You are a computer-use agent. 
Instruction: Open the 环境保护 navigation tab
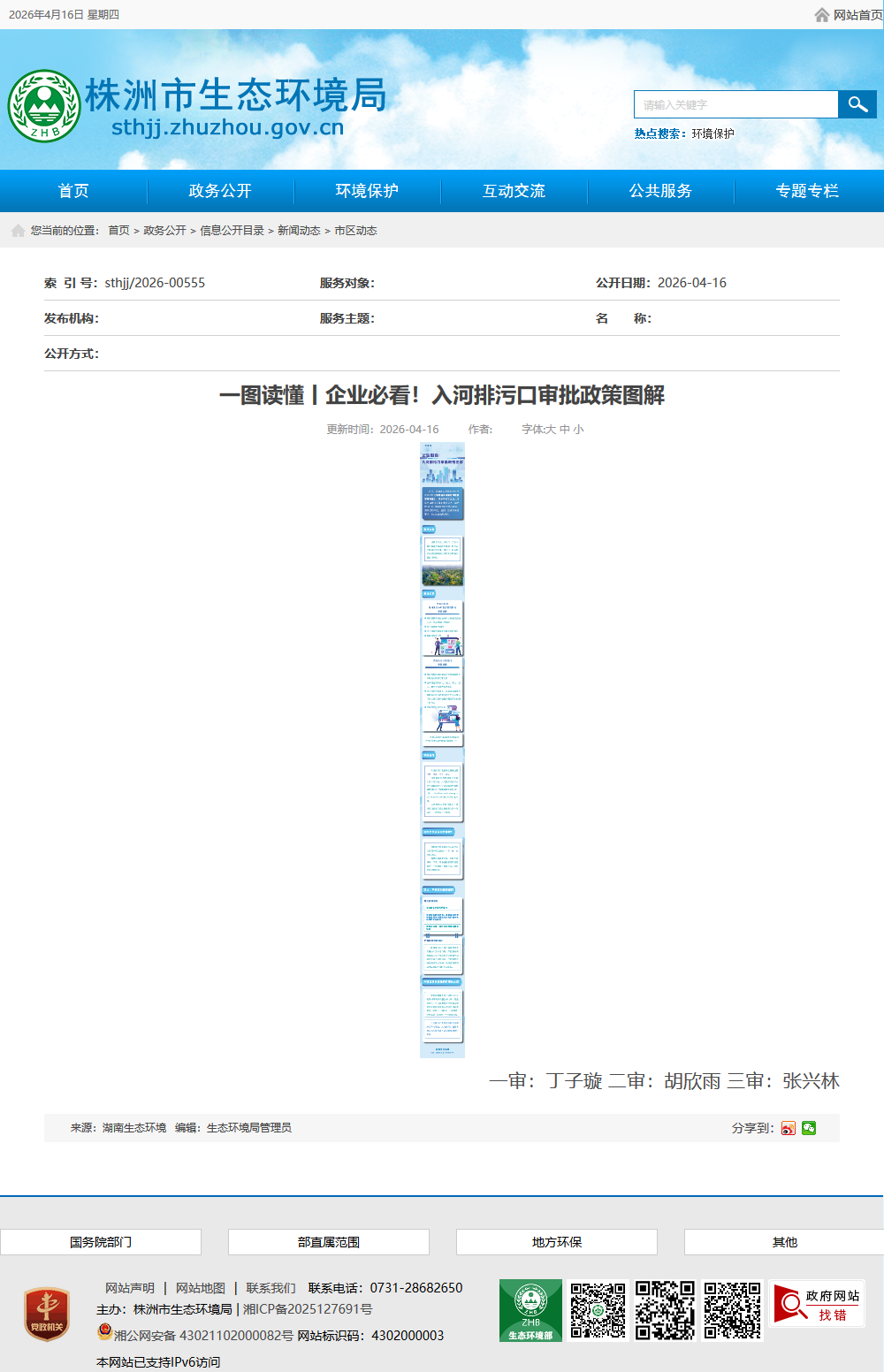[x=367, y=191]
